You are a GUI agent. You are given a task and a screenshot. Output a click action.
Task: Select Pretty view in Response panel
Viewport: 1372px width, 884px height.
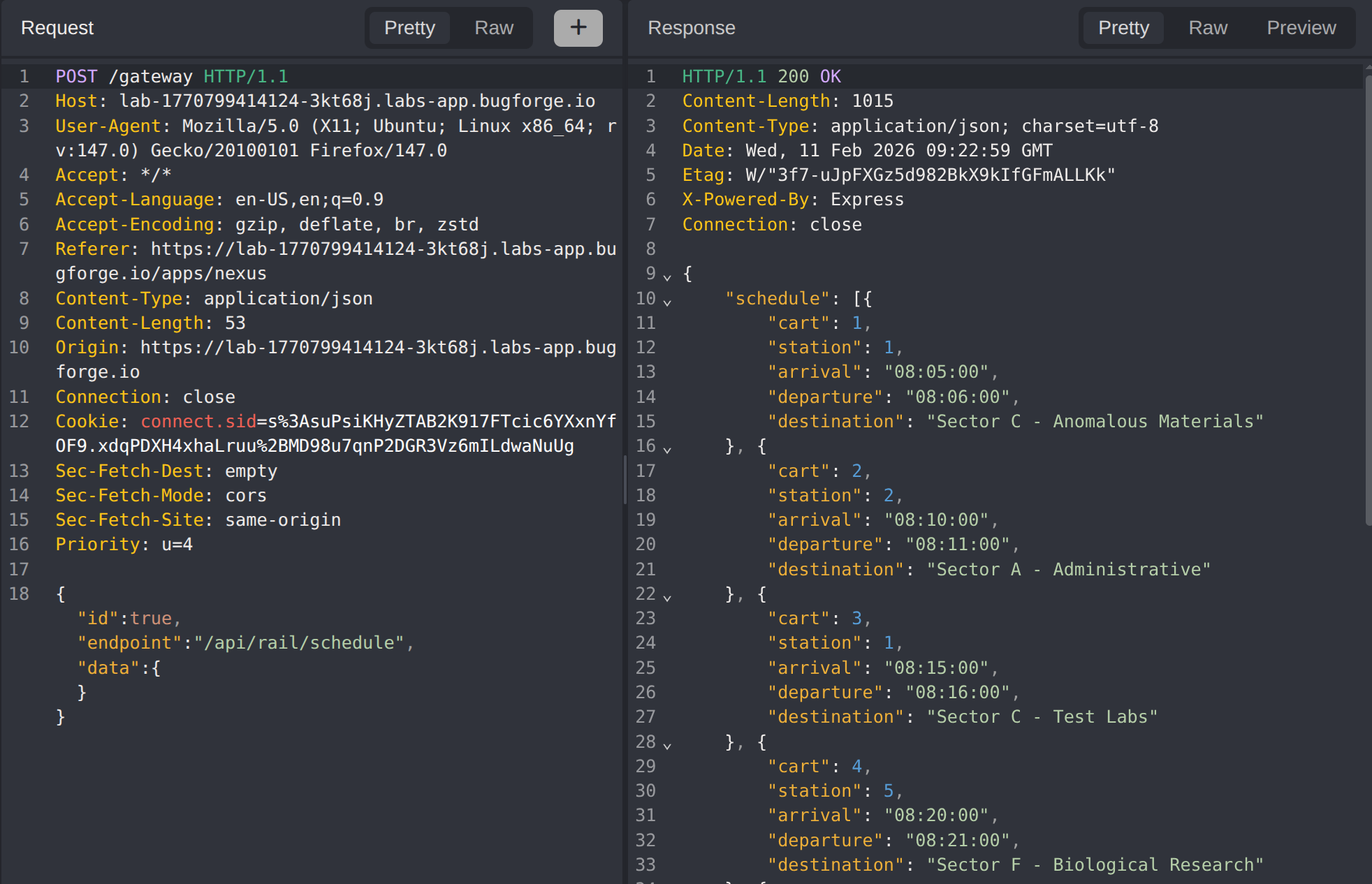(1123, 28)
